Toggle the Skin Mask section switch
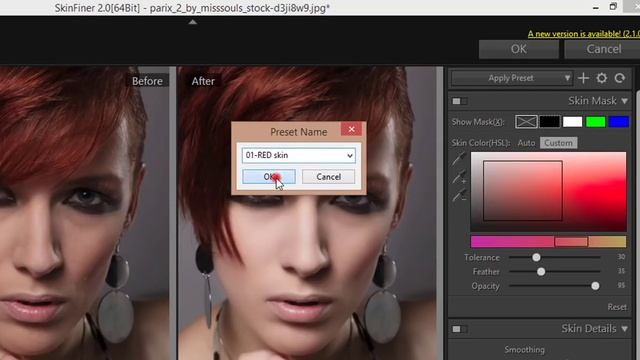Viewport: 640px width, 360px height. pos(459,101)
